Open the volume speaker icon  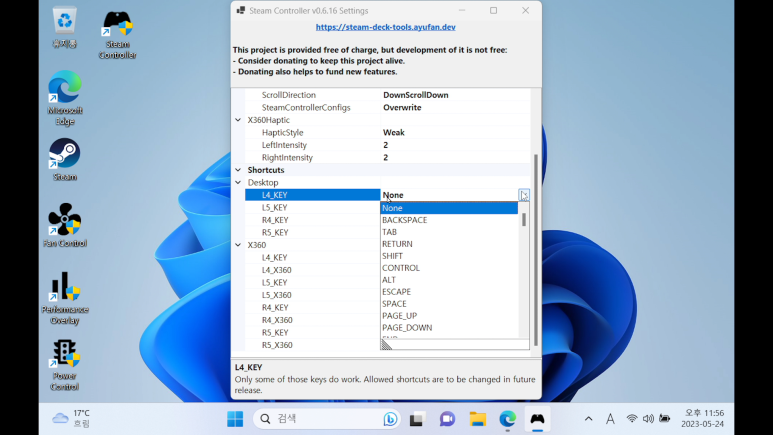pyautogui.click(x=648, y=418)
